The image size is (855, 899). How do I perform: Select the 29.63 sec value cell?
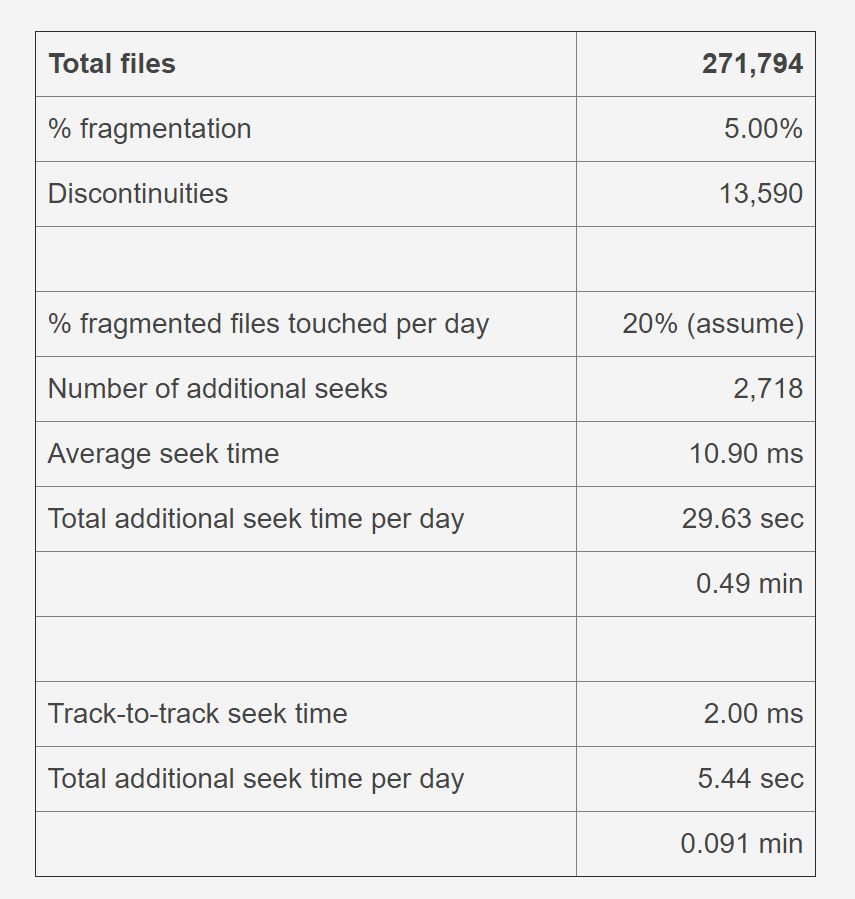(x=742, y=519)
